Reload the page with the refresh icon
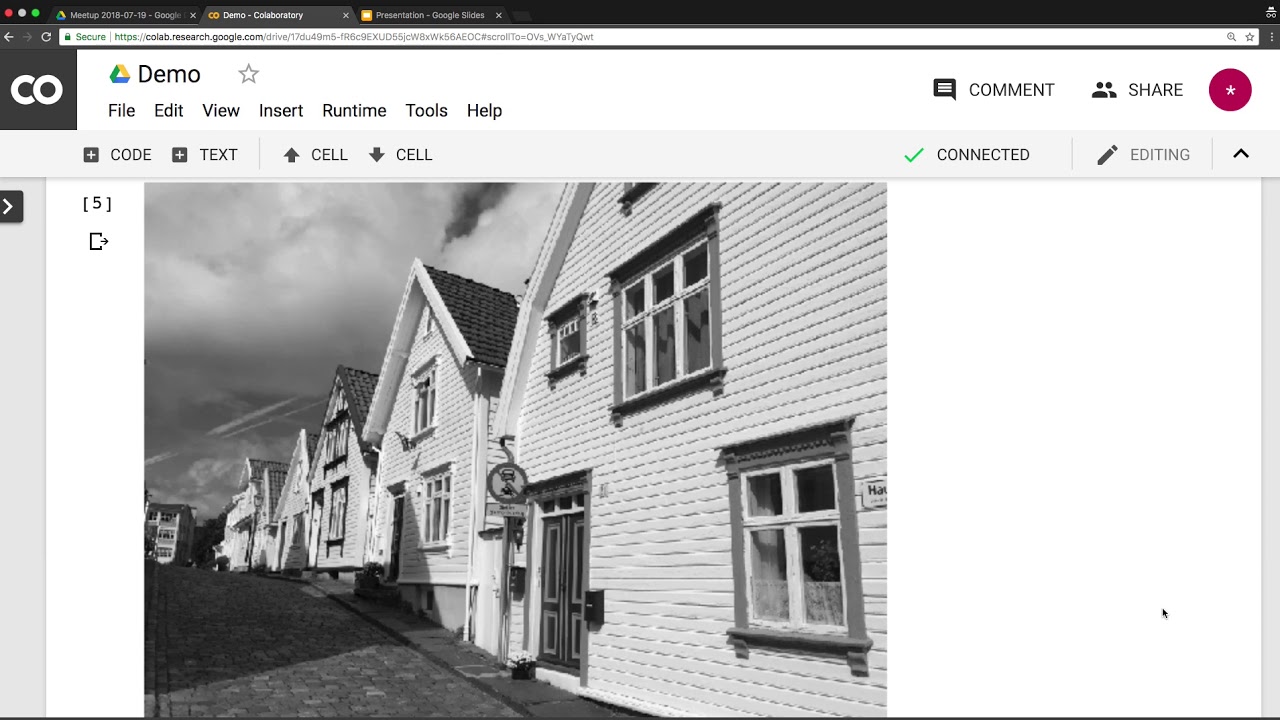 coord(46,37)
